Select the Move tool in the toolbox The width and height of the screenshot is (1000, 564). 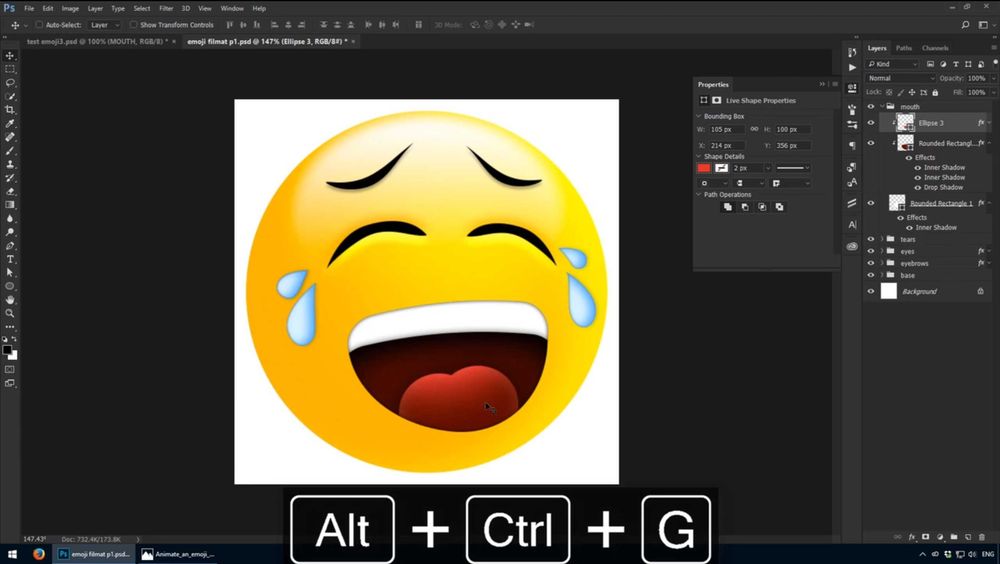(10, 56)
